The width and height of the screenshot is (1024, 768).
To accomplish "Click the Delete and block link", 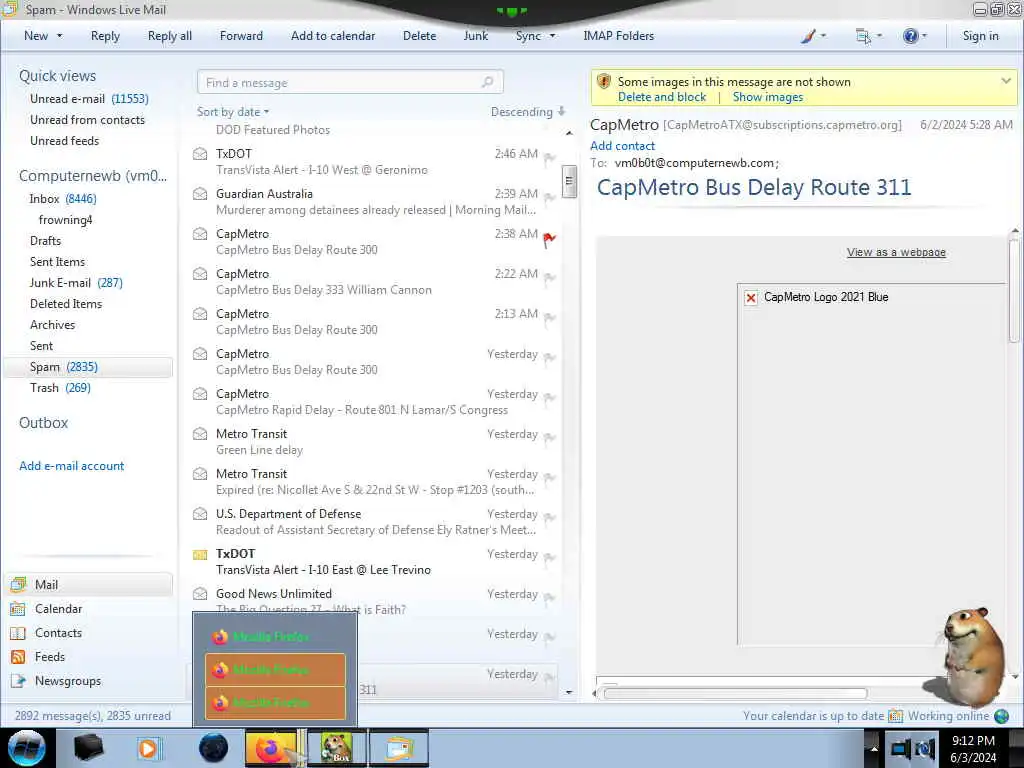I will [662, 97].
